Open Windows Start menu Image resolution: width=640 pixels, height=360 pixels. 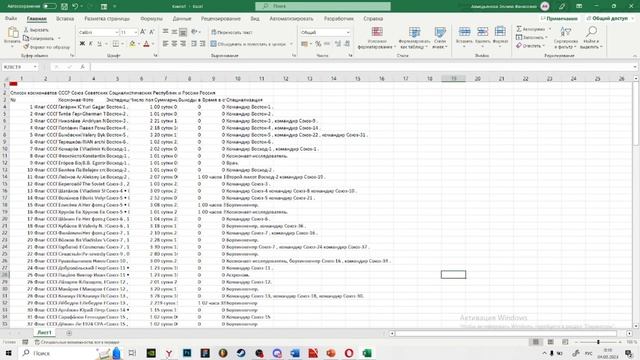pos(9,353)
